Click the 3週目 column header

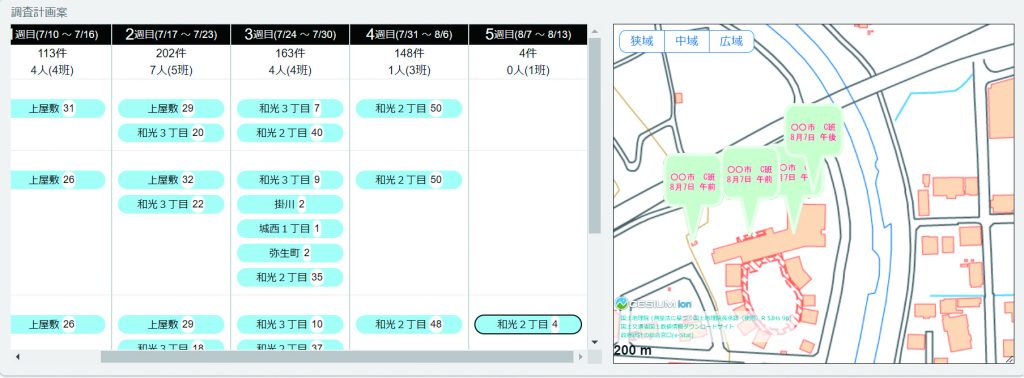(290, 35)
